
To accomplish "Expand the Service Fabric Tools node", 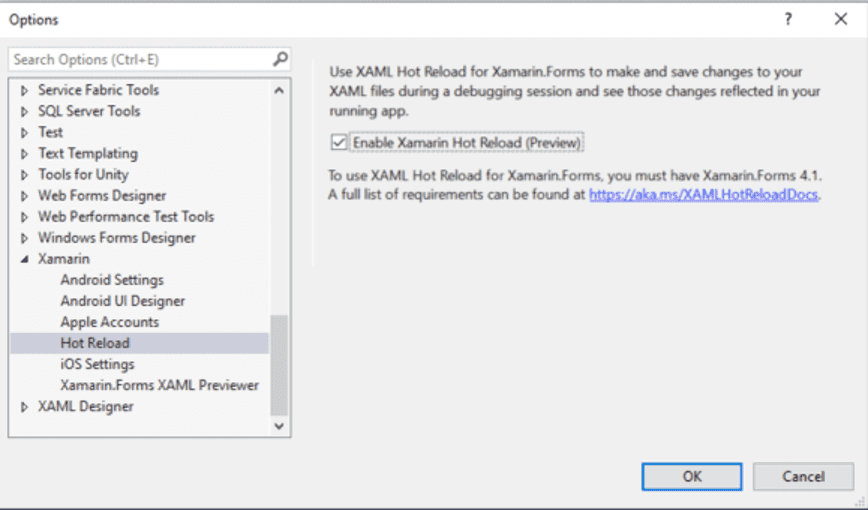I will point(24,90).
